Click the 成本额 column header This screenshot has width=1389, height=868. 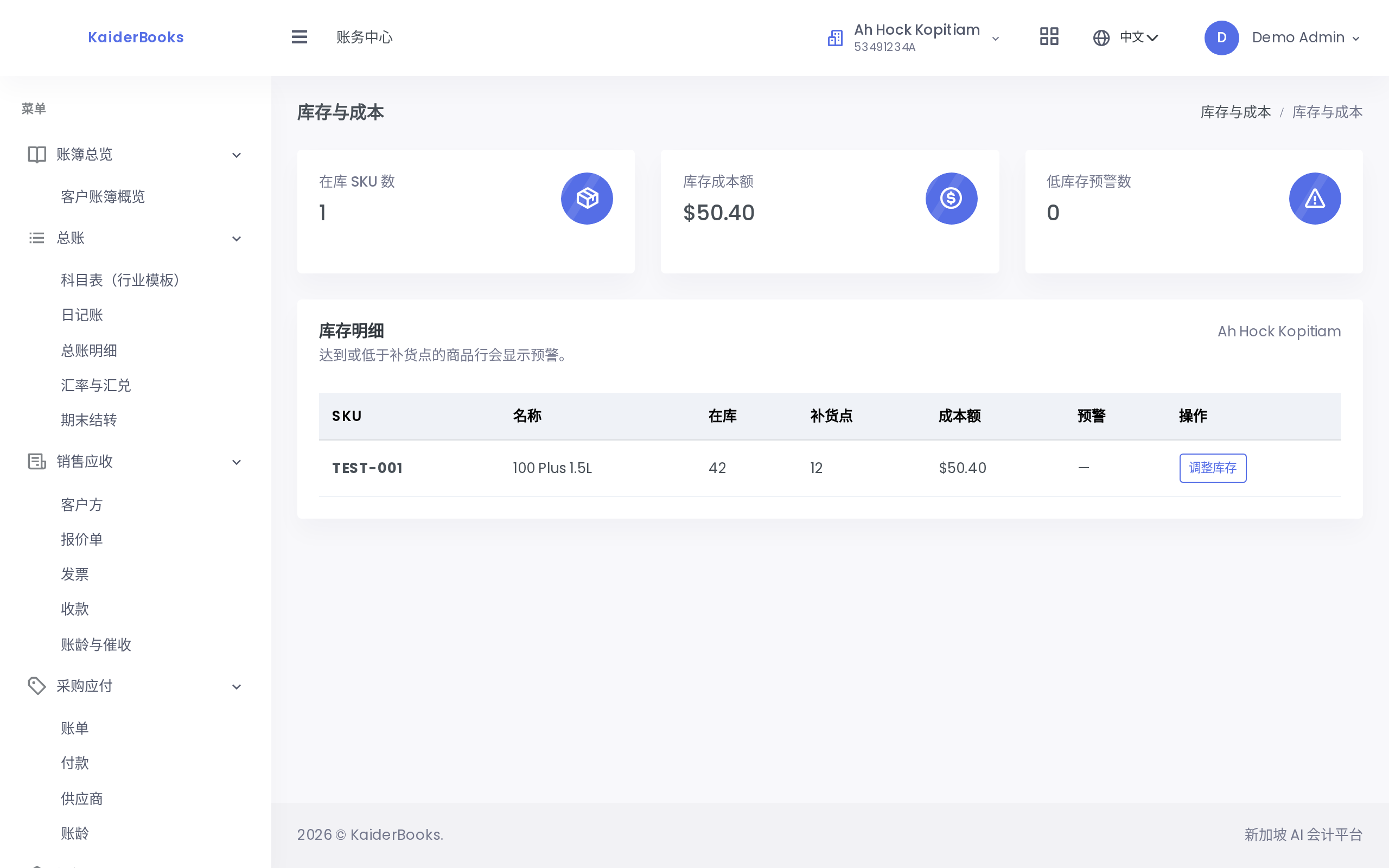pyautogui.click(x=960, y=416)
